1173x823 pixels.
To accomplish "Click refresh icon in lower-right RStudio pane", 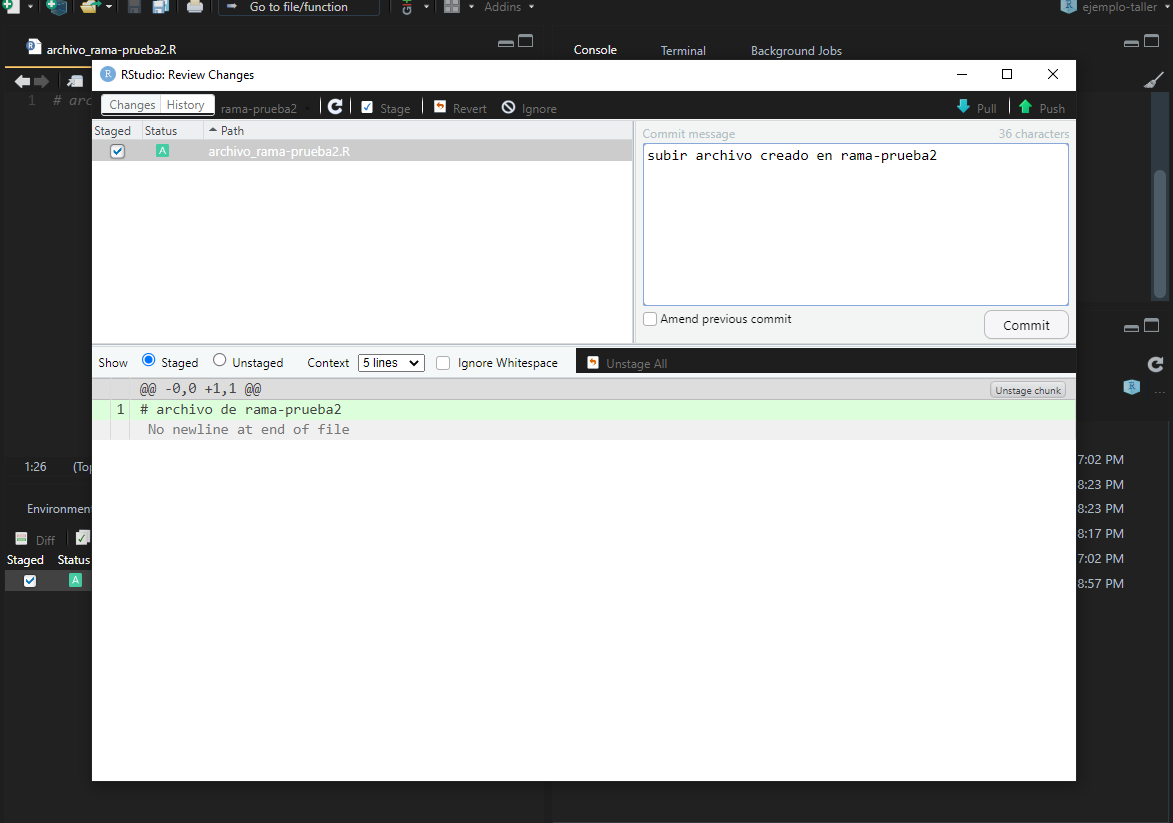I will [x=1156, y=364].
